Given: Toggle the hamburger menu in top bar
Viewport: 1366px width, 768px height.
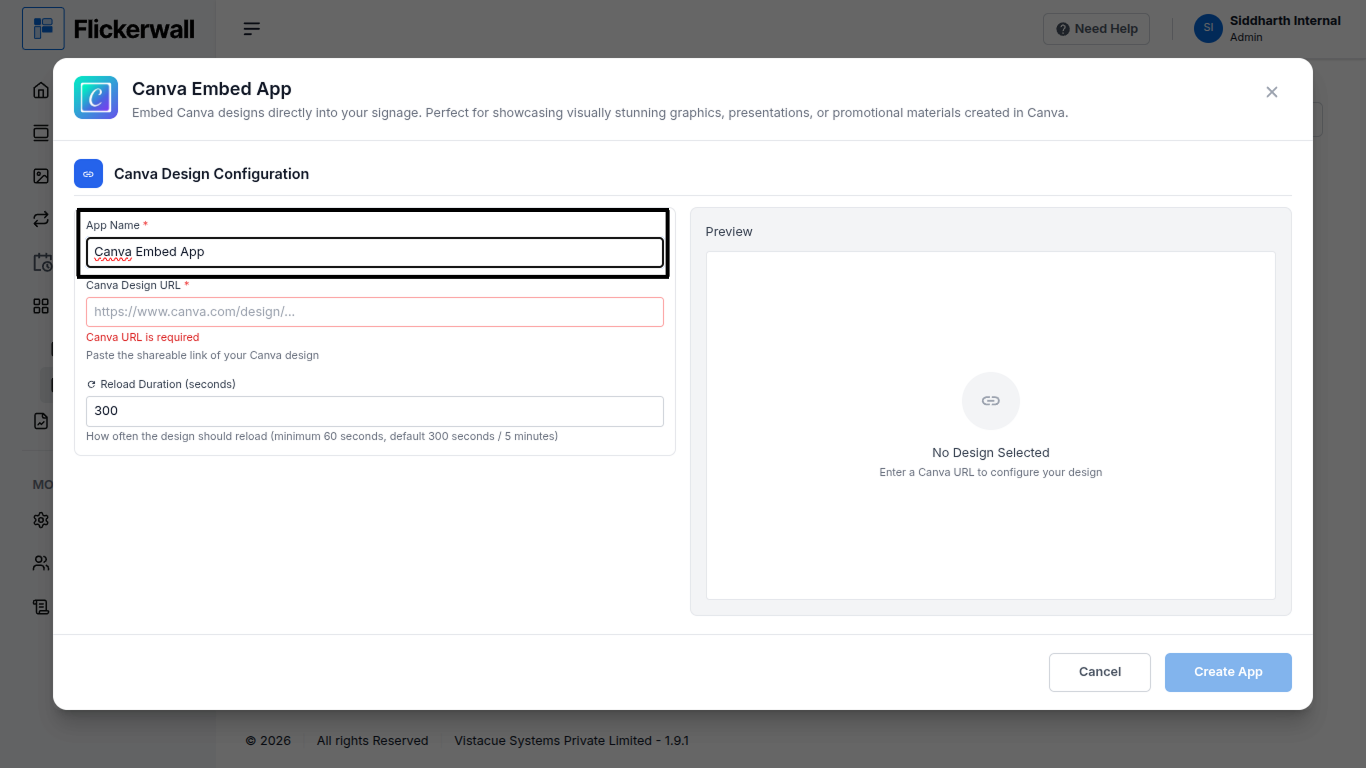Looking at the screenshot, I should [252, 29].
